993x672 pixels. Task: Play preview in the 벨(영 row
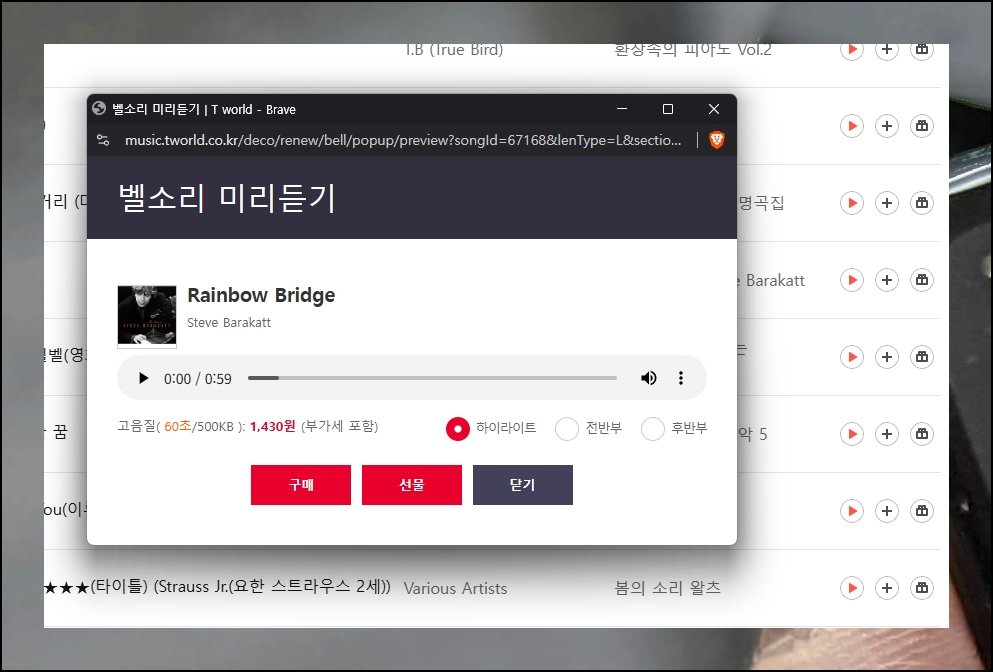(x=852, y=357)
